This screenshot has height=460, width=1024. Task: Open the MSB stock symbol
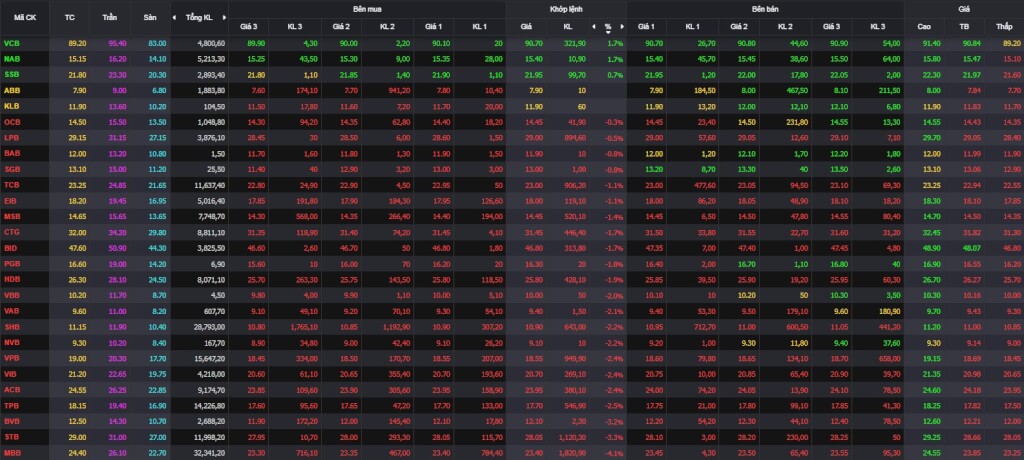tap(12, 216)
